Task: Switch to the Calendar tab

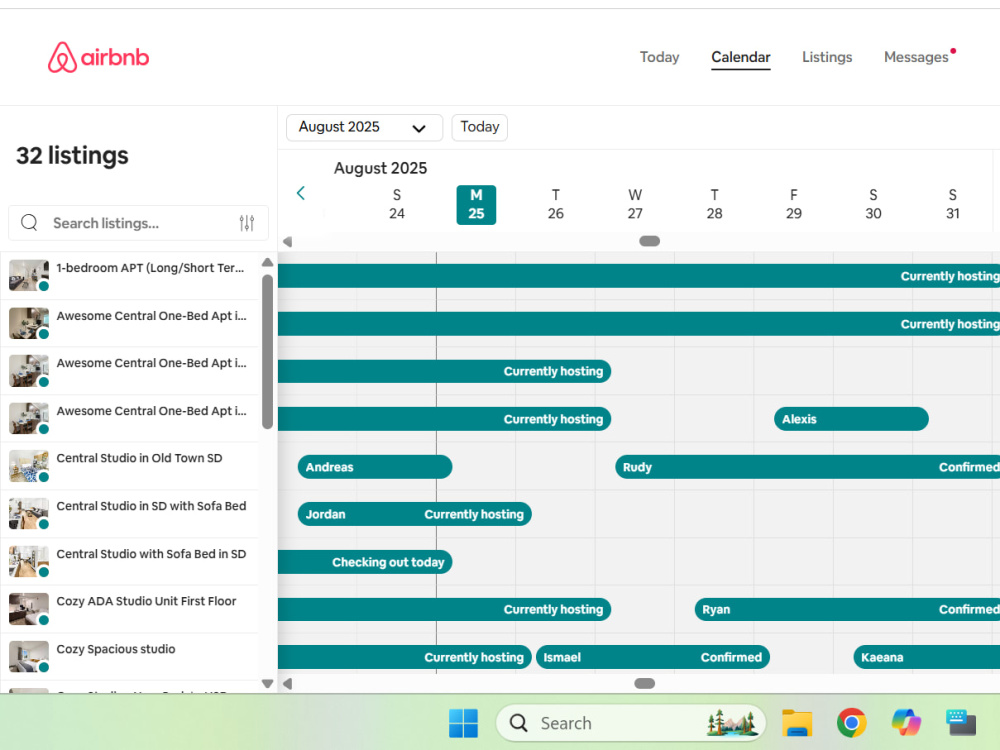Action: (740, 57)
